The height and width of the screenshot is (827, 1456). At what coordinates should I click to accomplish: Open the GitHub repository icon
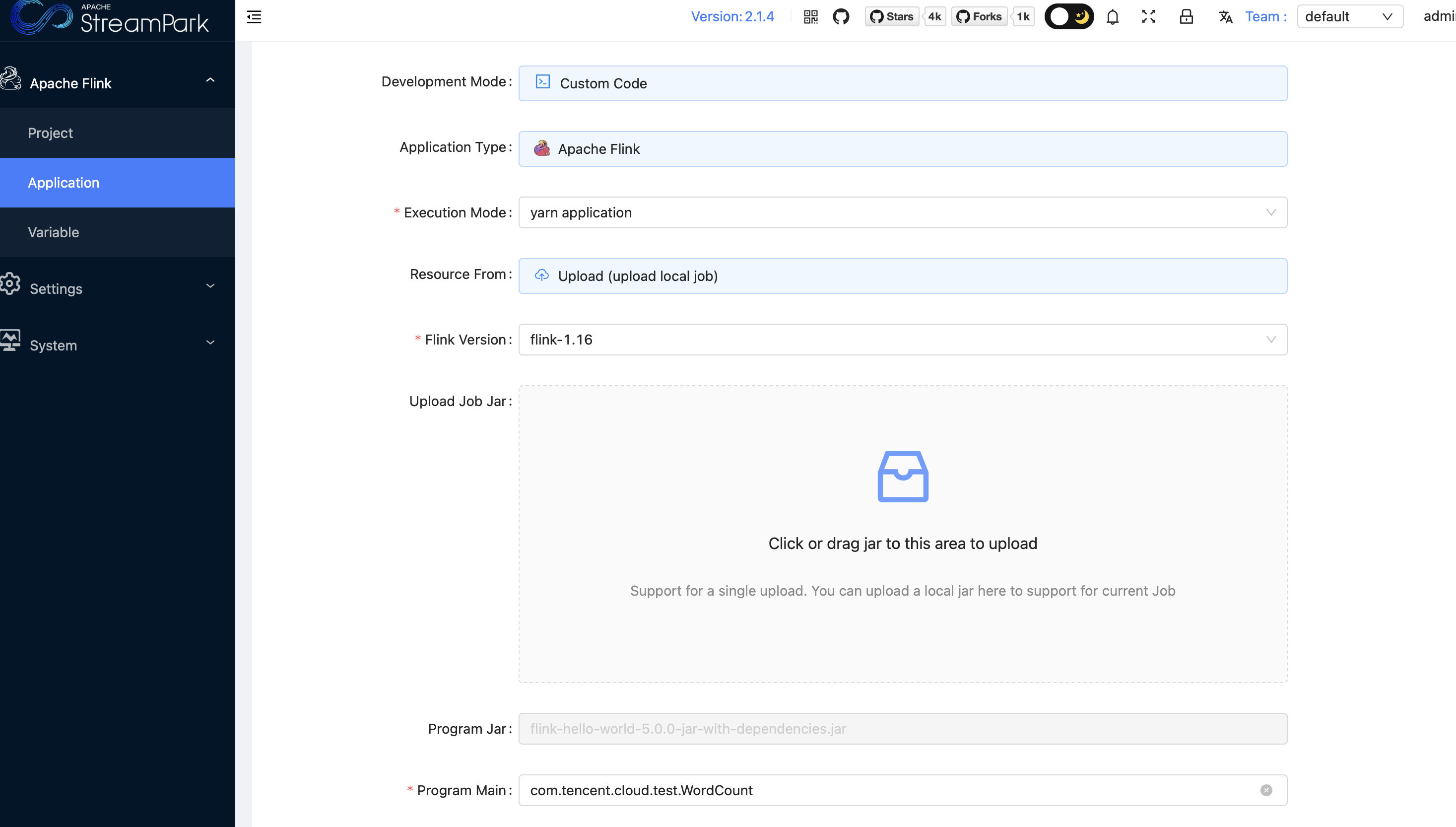point(841,16)
